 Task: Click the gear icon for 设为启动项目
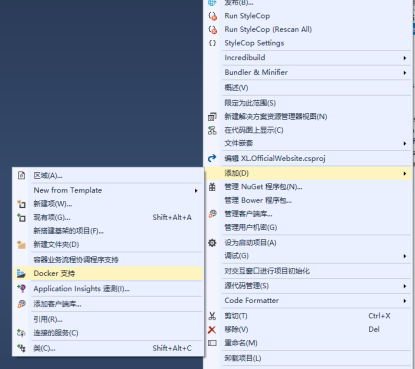pyautogui.click(x=212, y=243)
